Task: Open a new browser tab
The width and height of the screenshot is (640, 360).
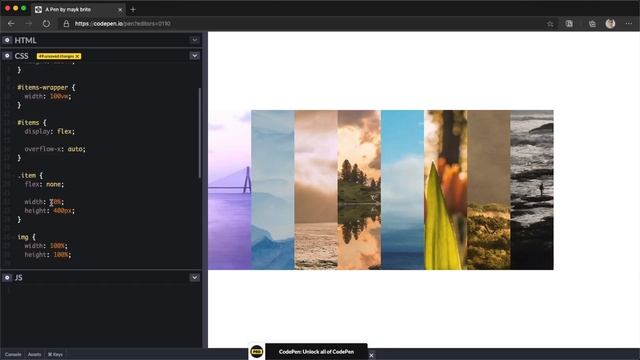Action: pyautogui.click(x=133, y=9)
